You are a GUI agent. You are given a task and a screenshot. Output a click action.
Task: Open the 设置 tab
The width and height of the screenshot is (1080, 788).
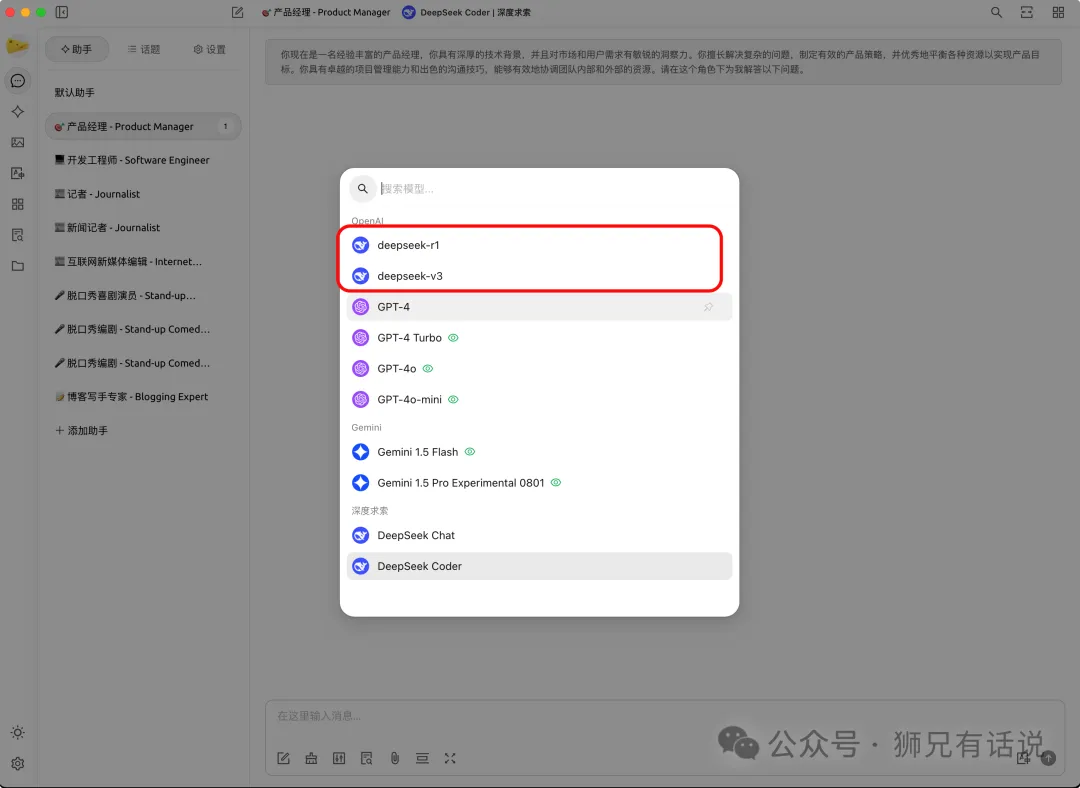[208, 48]
